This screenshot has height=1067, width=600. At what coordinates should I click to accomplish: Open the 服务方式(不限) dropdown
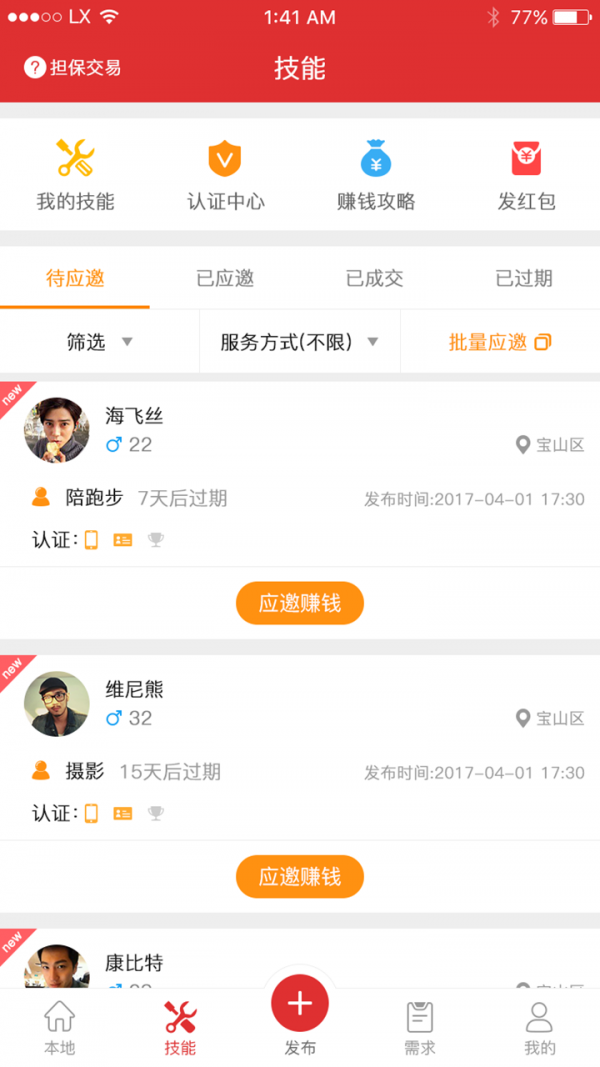tap(289, 341)
